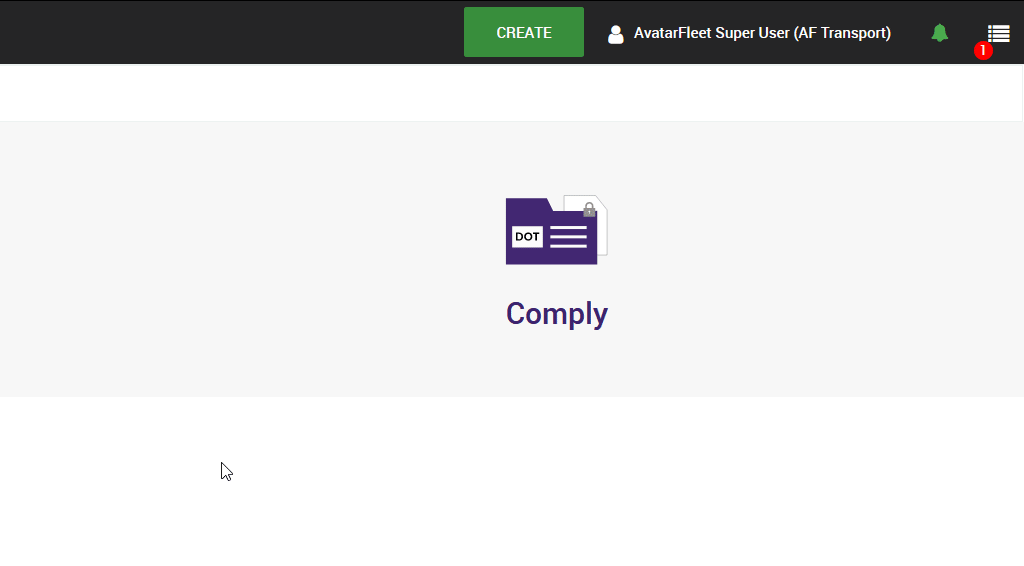Open the green notification bell
Screen dimensions: 1024x566
coord(939,33)
